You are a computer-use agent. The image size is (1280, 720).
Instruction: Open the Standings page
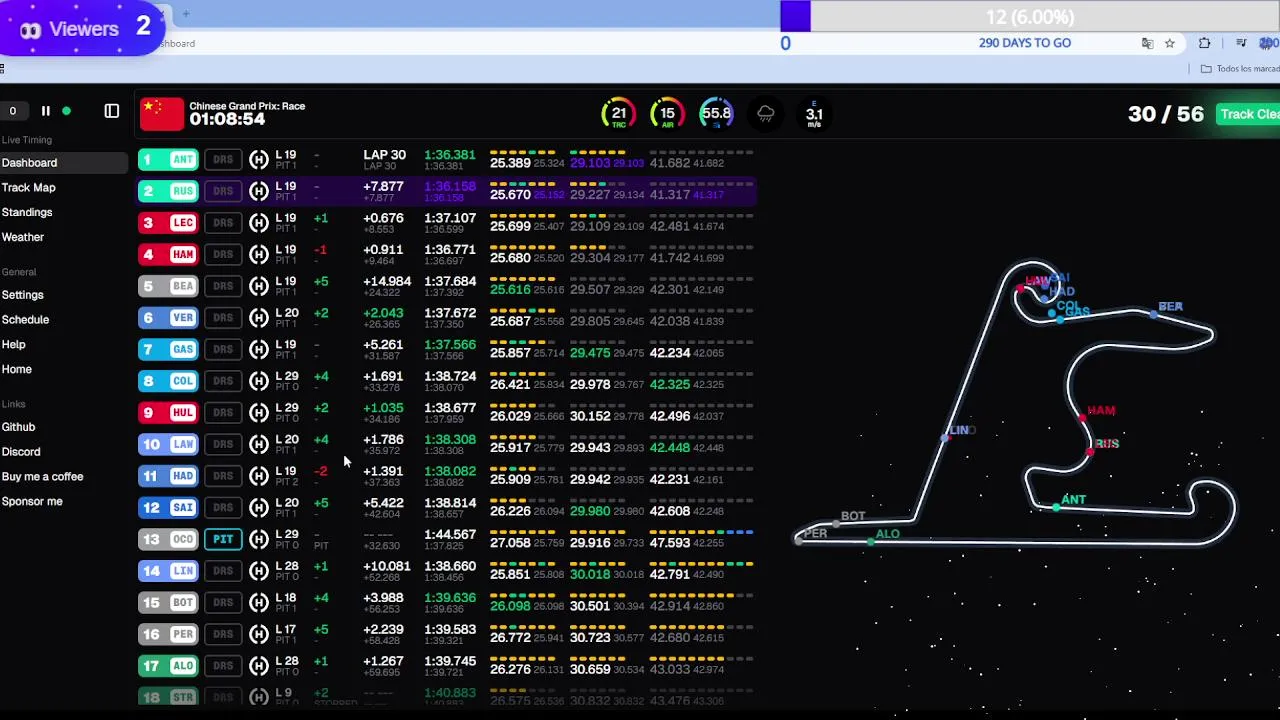coord(26,213)
